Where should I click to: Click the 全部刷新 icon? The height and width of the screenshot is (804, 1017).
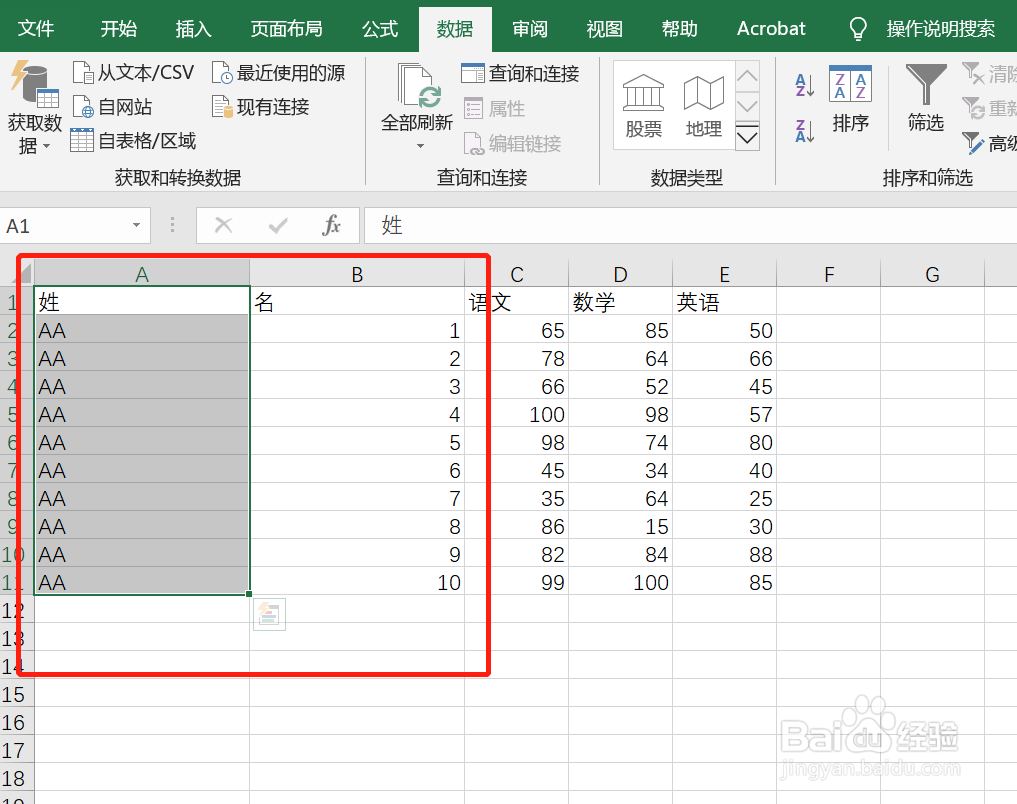(418, 85)
